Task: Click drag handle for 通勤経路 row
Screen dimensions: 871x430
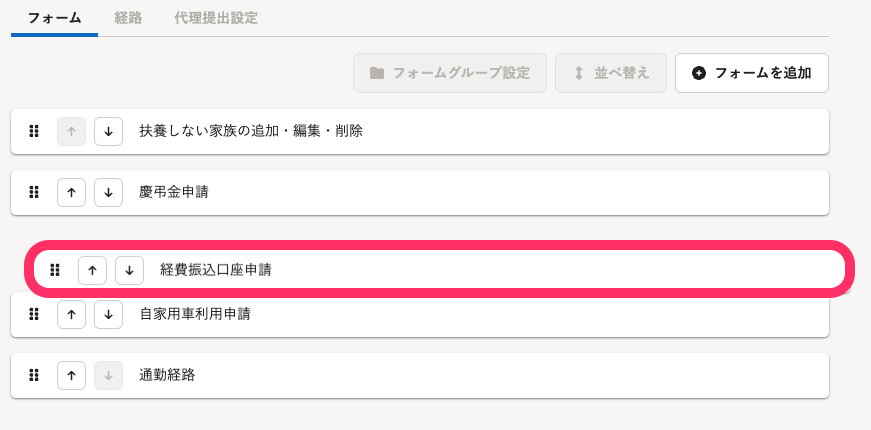Action: [x=34, y=376]
